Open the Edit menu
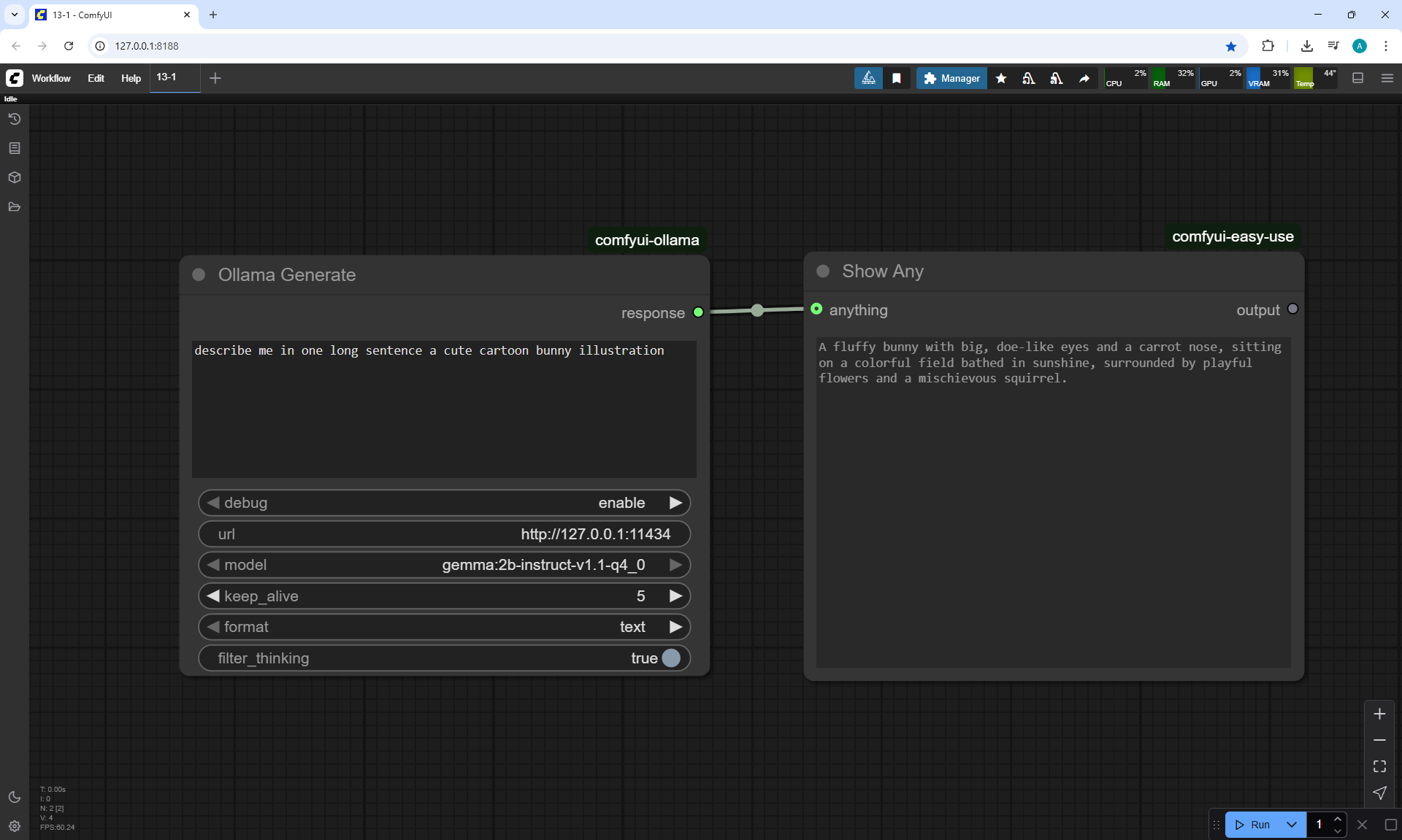The image size is (1402, 840). [x=96, y=78]
